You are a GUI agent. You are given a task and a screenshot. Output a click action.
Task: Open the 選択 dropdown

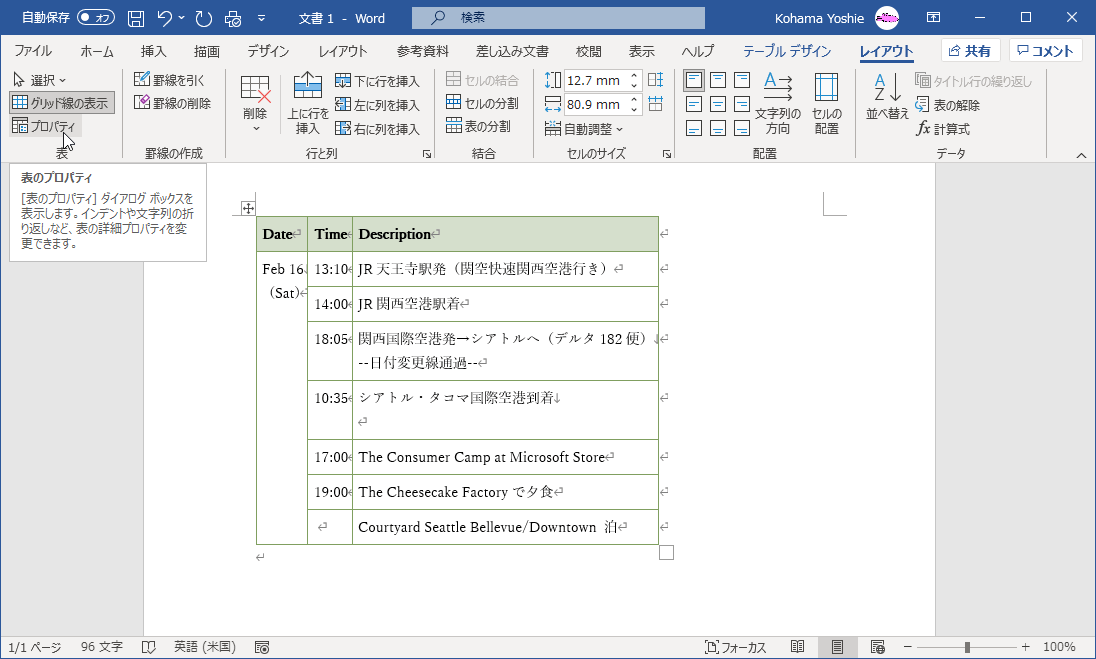(40, 80)
